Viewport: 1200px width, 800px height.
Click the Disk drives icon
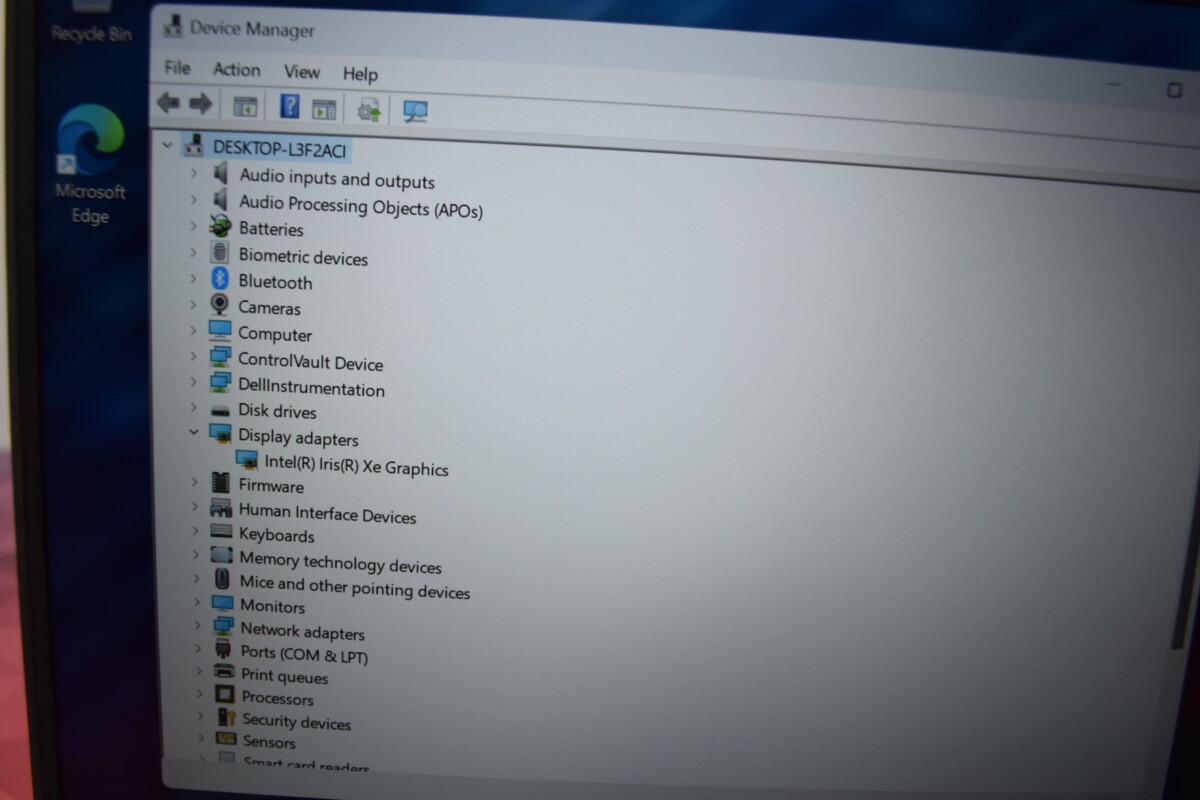pyautogui.click(x=221, y=409)
